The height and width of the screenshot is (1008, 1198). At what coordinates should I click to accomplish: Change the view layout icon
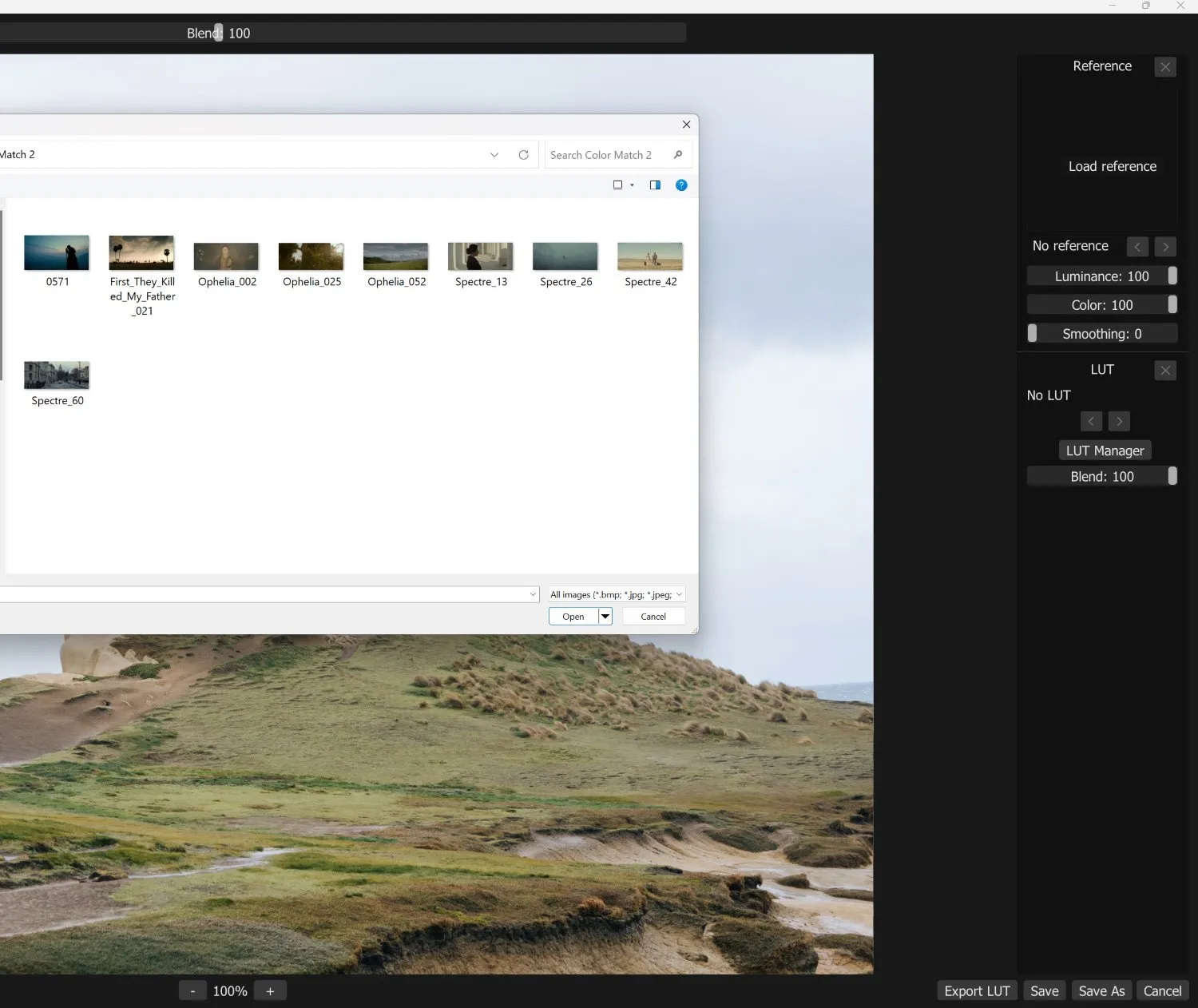617,185
